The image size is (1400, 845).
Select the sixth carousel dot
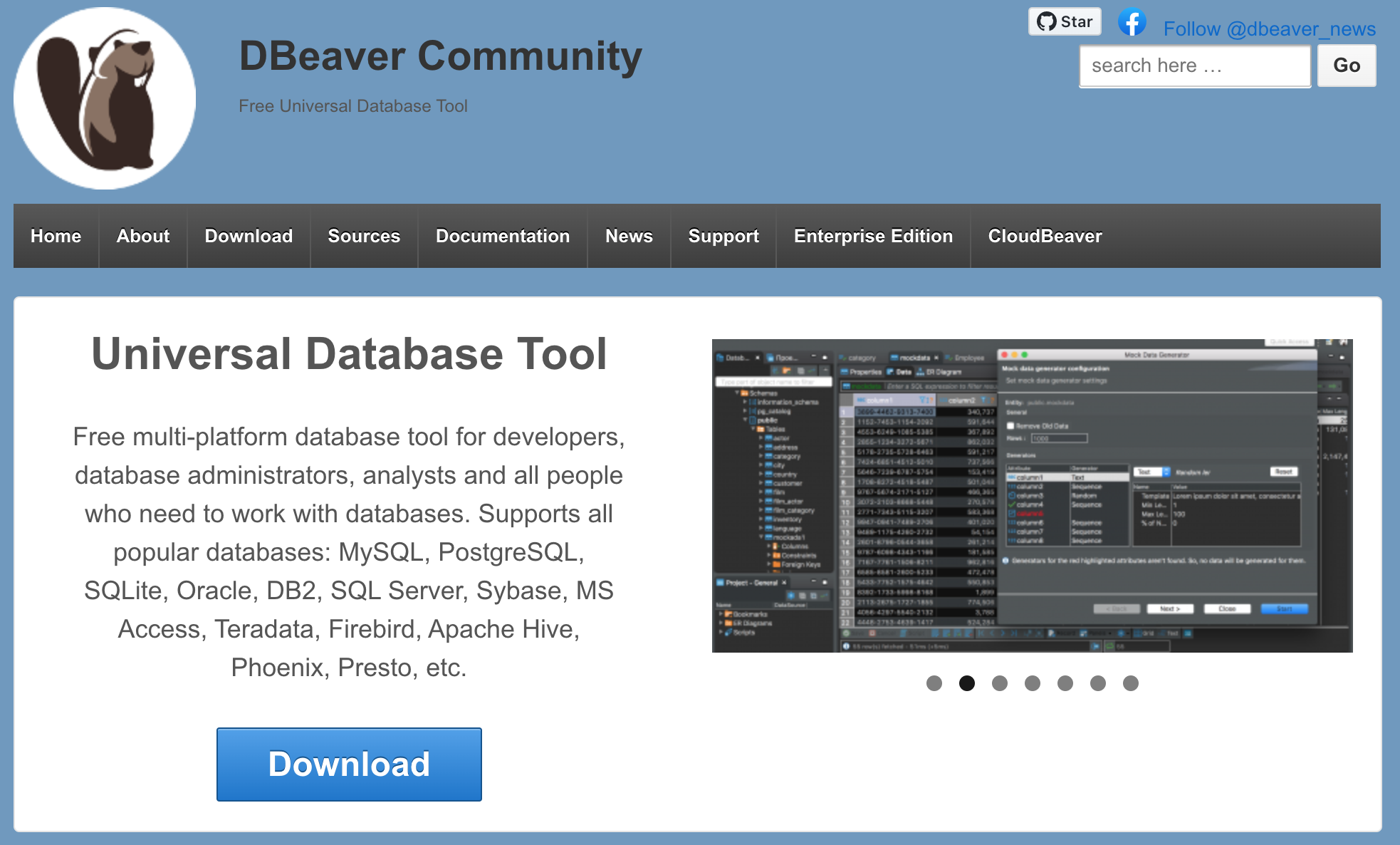pyautogui.click(x=1098, y=683)
